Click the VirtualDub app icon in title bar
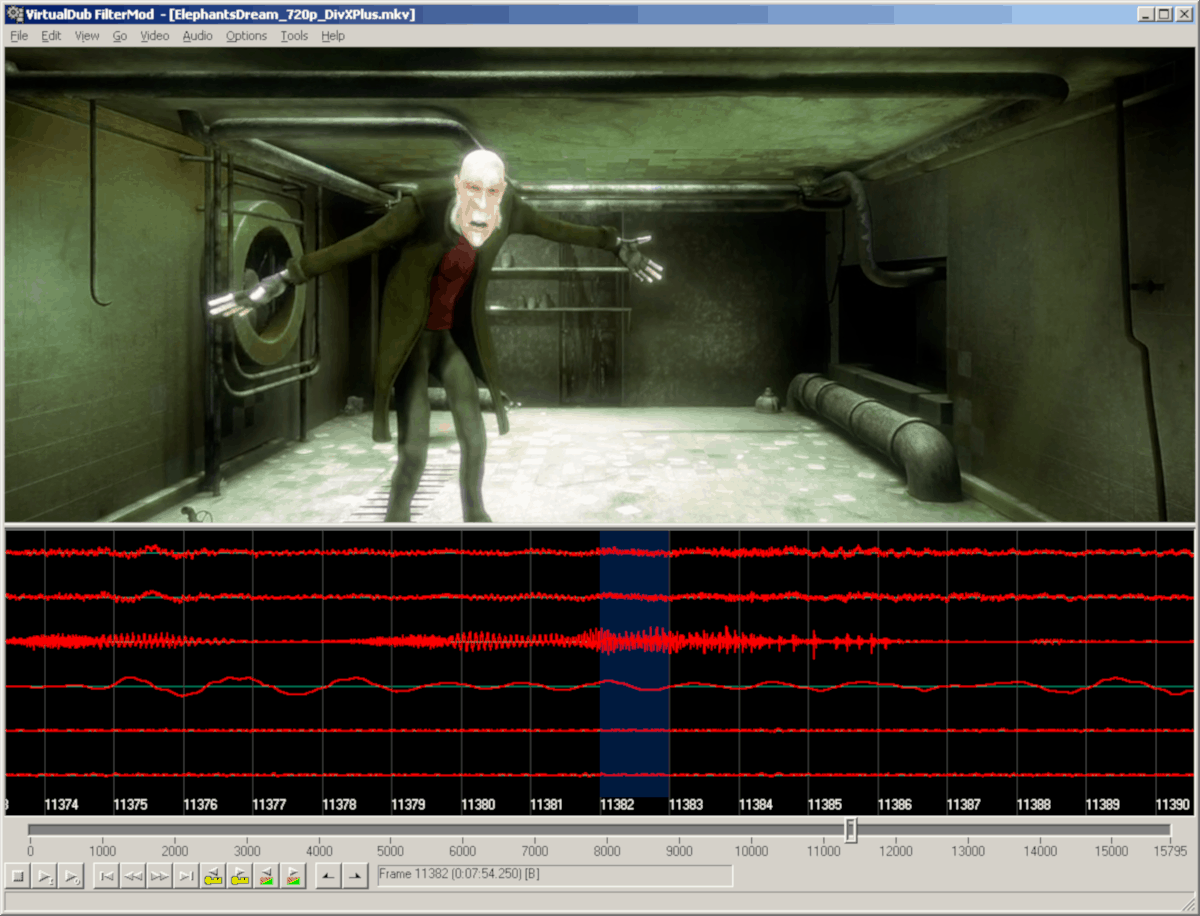Viewport: 1200px width, 916px height. 13,13
